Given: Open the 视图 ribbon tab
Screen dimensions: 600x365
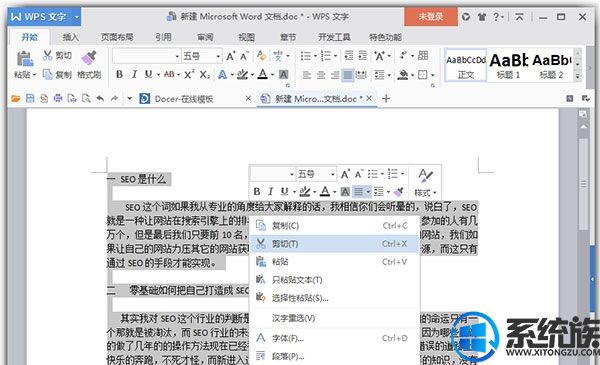Looking at the screenshot, I should tap(246, 37).
